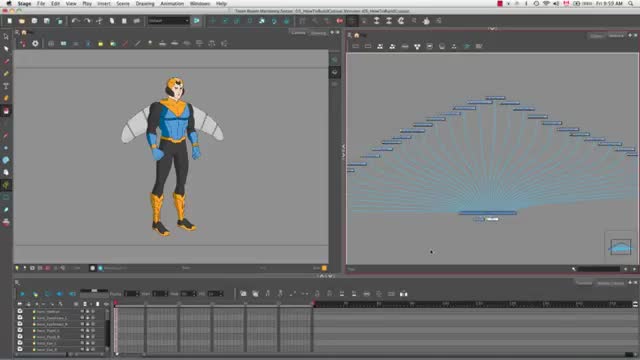Click the Spotlight icon in the Spotlight menu bar
Screen dimensions: 640x360
click(631, 4)
